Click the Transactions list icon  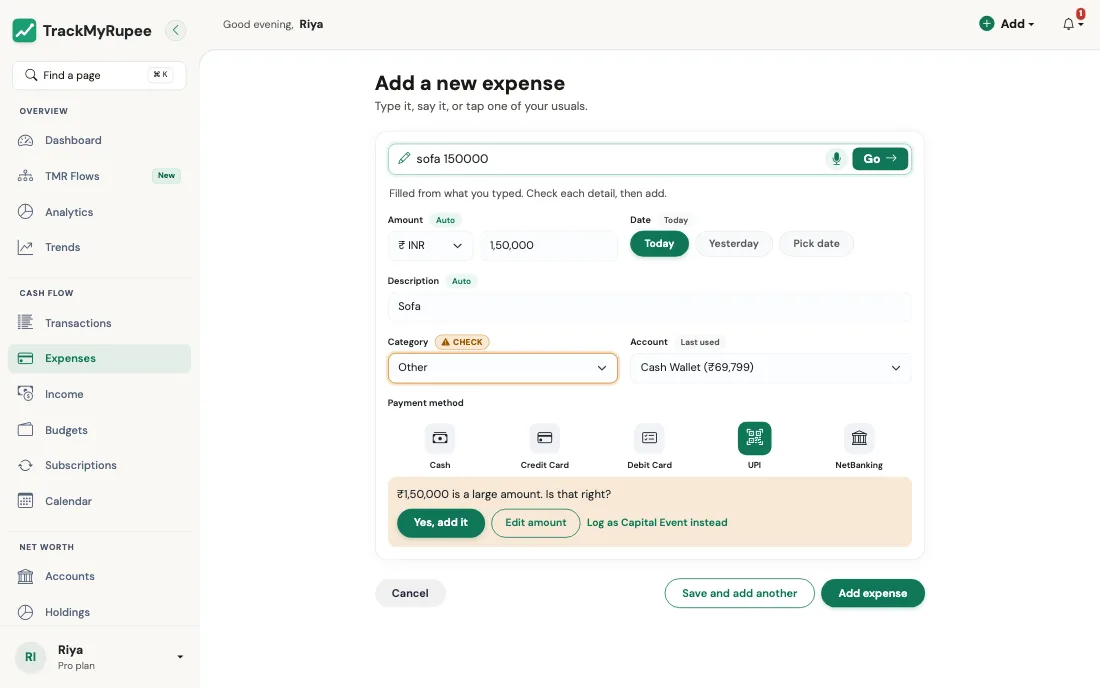(25, 323)
